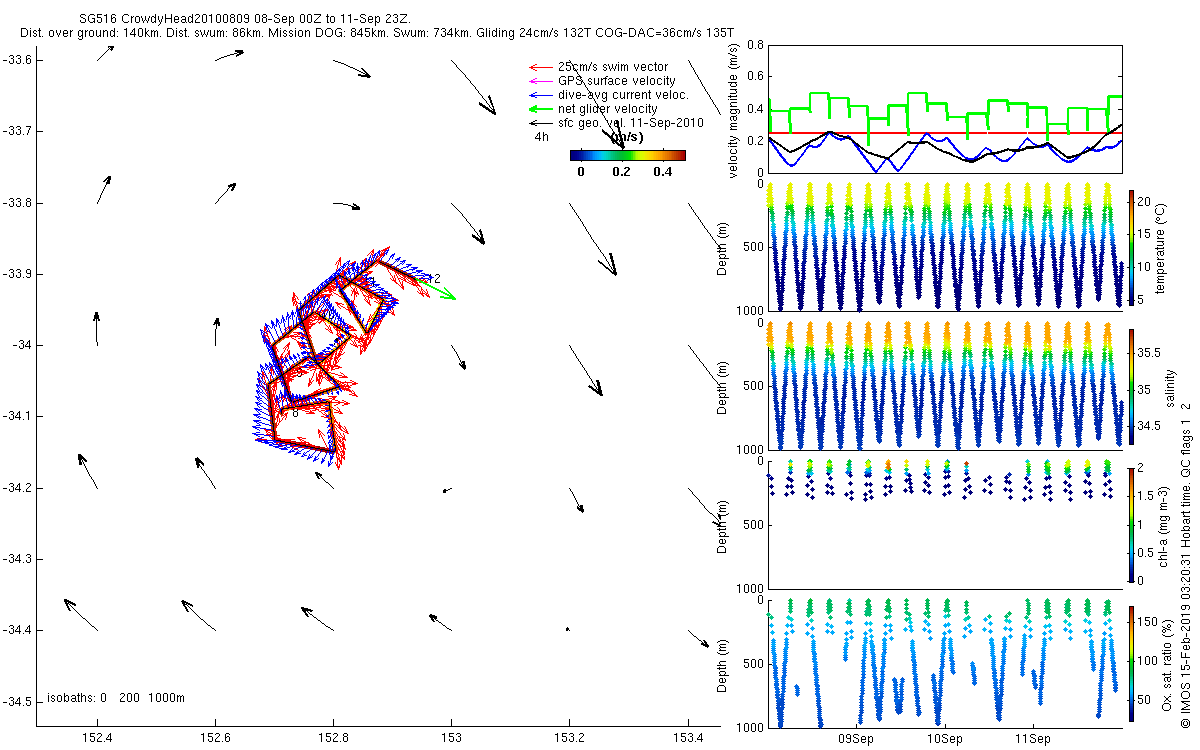The height and width of the screenshot is (750, 1200).
Task: Click the red horizontal line in the velocity plot
Action: pyautogui.click(x=945, y=133)
